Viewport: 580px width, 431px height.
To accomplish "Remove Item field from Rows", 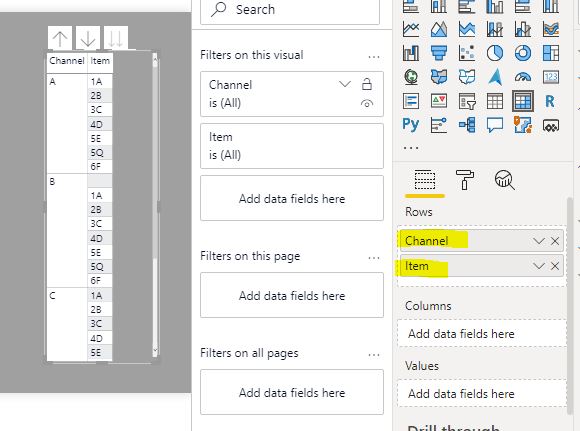I will pos(555,266).
